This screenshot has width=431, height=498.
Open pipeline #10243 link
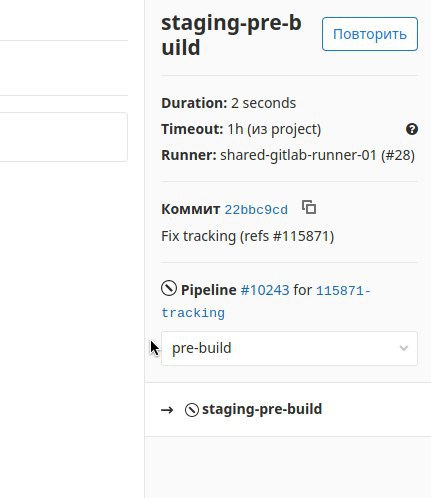click(x=265, y=290)
